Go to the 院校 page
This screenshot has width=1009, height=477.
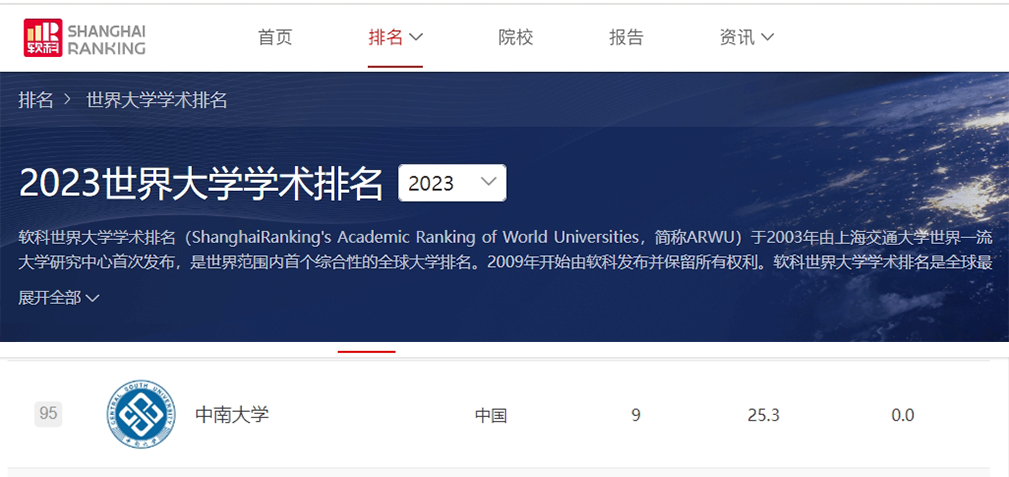click(x=515, y=37)
